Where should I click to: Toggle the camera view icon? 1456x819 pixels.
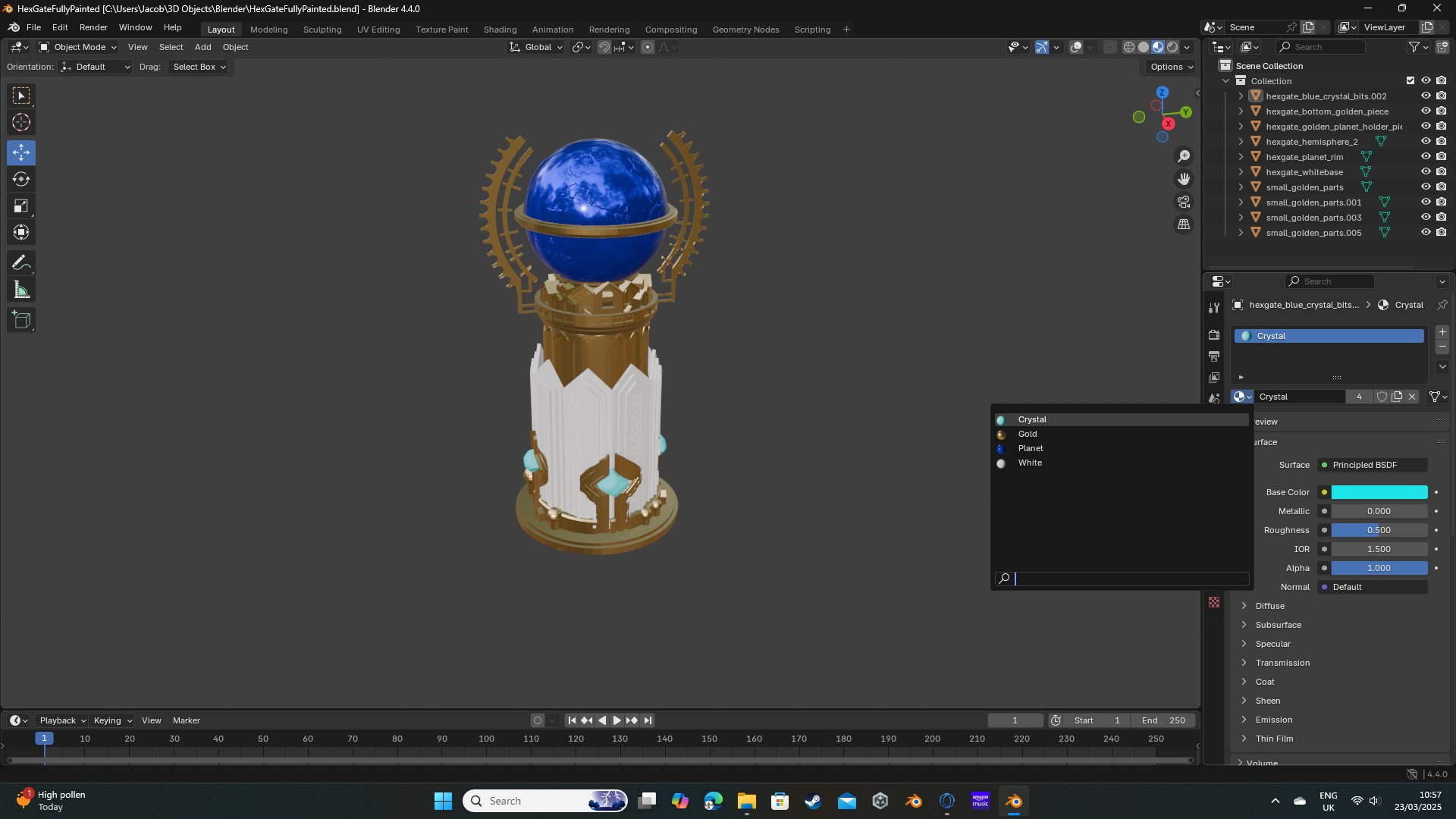[x=1184, y=202]
